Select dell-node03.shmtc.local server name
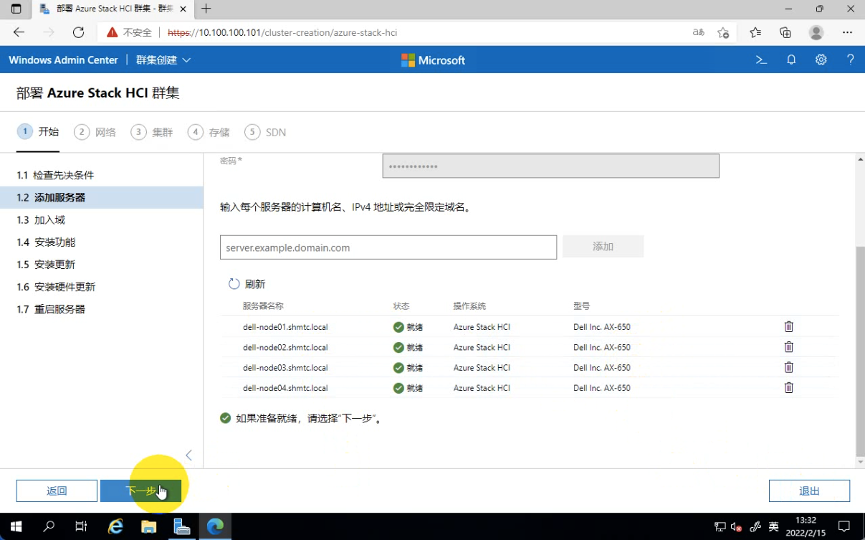 [x=285, y=368]
